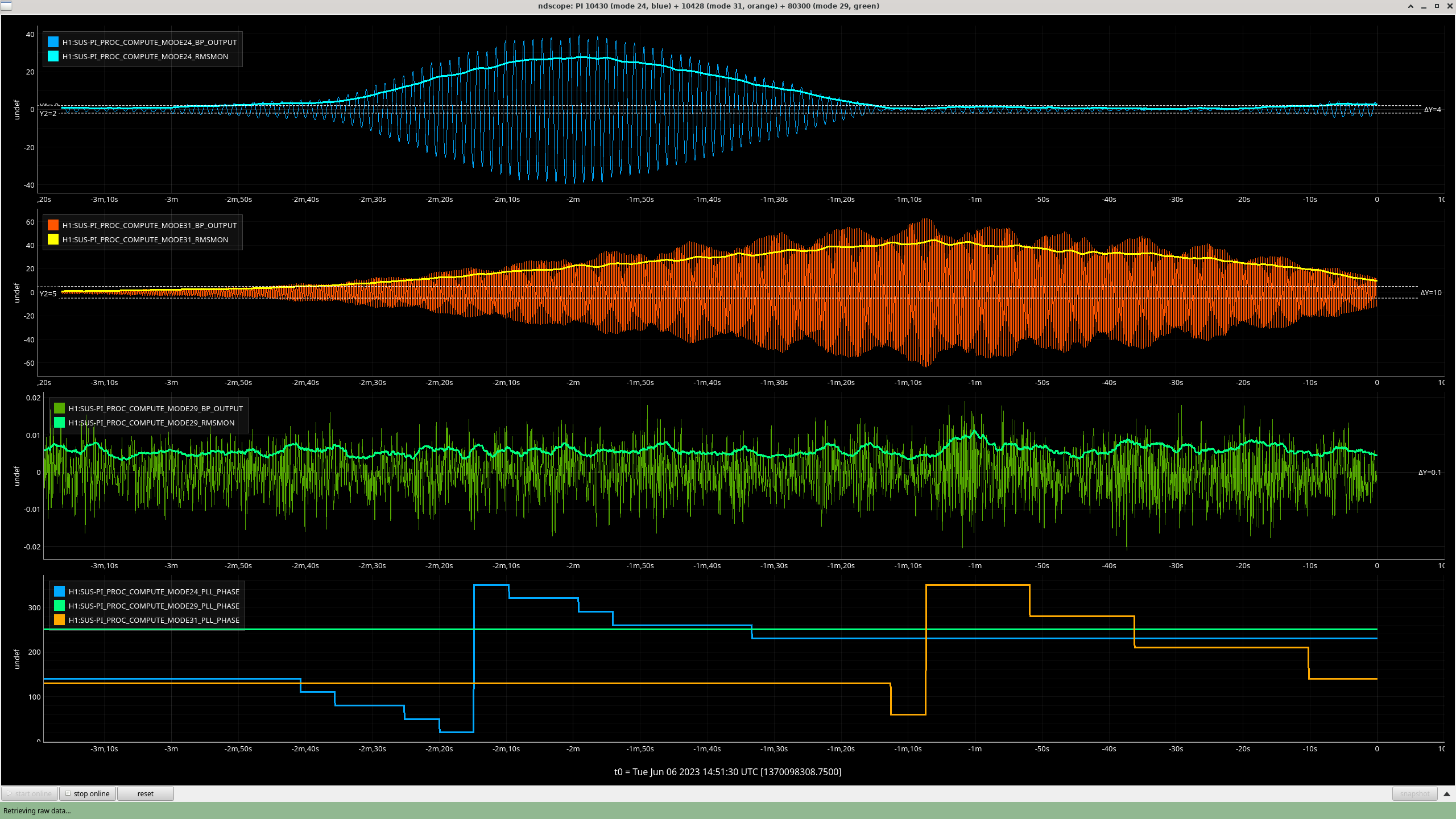Click the snapshot button

pyautogui.click(x=1414, y=793)
